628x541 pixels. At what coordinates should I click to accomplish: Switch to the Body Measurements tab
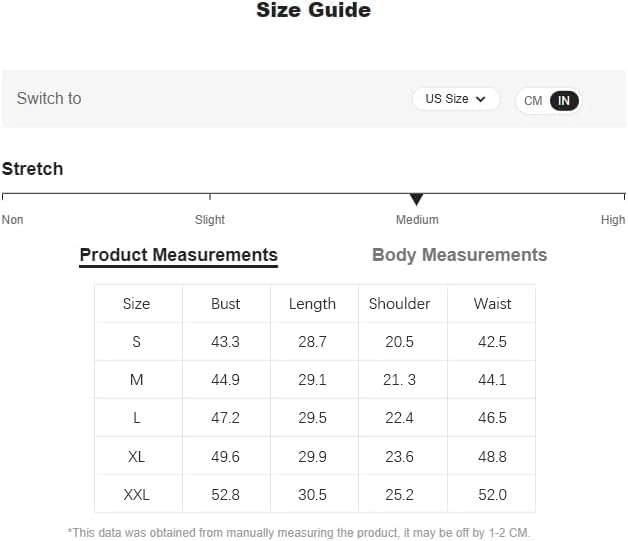(x=459, y=255)
